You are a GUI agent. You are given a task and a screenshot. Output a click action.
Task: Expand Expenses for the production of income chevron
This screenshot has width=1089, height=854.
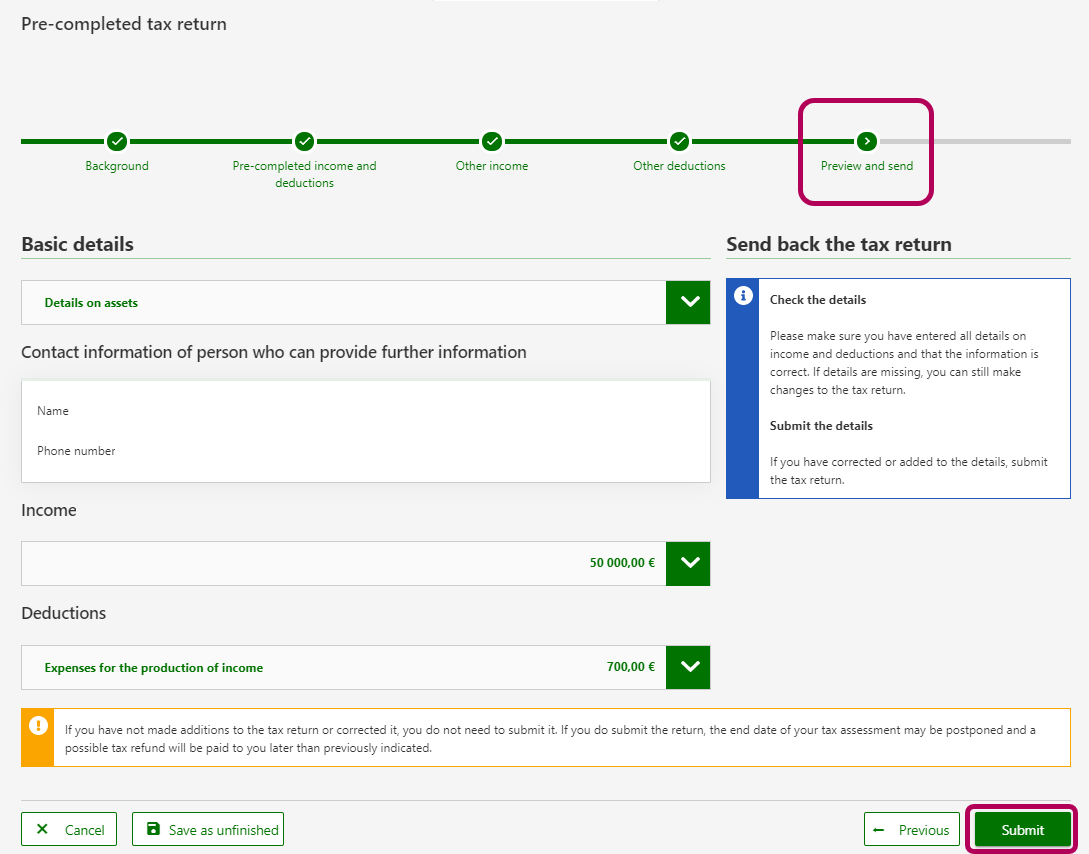(x=688, y=667)
